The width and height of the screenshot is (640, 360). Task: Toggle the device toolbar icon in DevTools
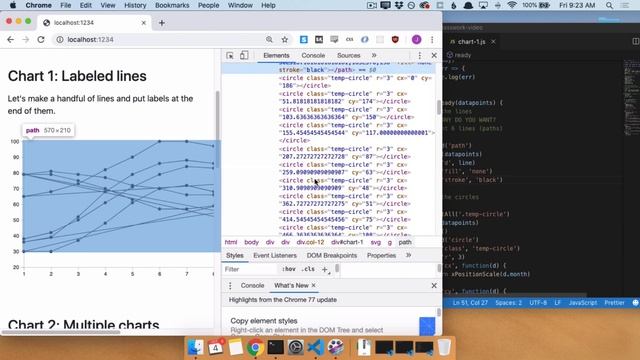[x=244, y=56]
